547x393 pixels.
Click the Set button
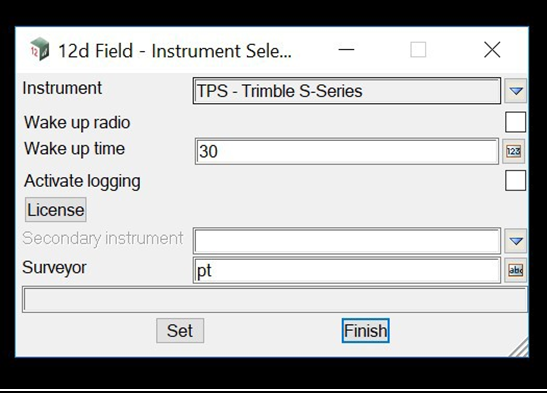[180, 331]
